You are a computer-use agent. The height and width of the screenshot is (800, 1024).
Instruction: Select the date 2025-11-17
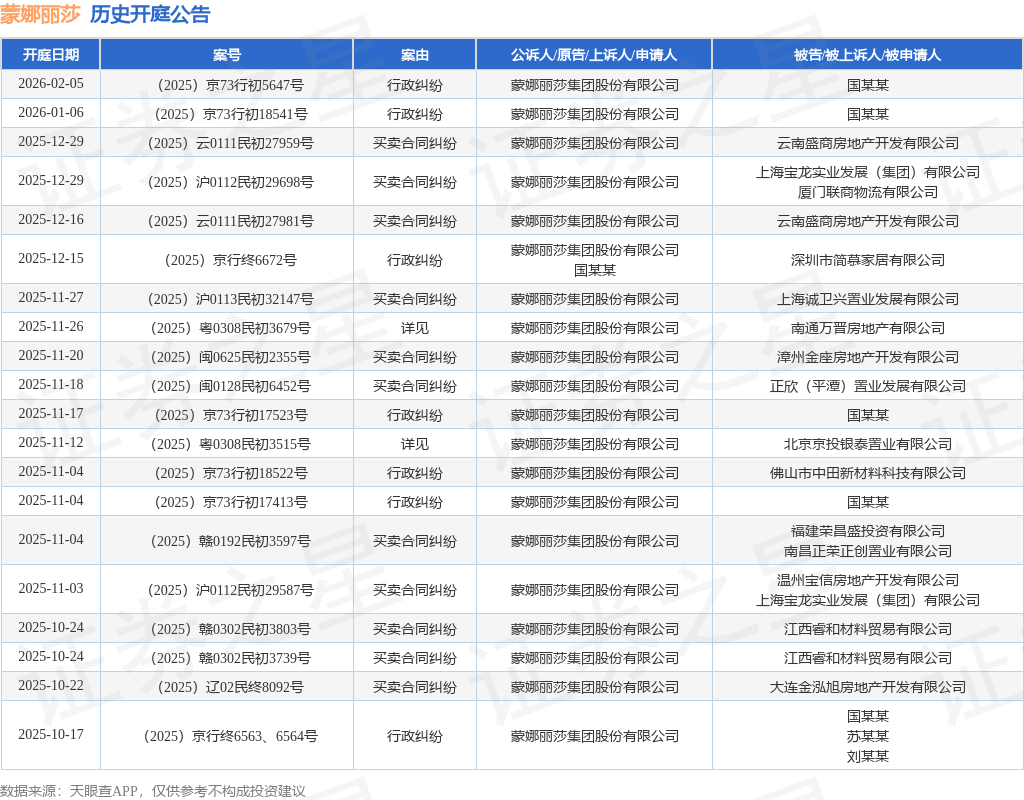point(51,413)
